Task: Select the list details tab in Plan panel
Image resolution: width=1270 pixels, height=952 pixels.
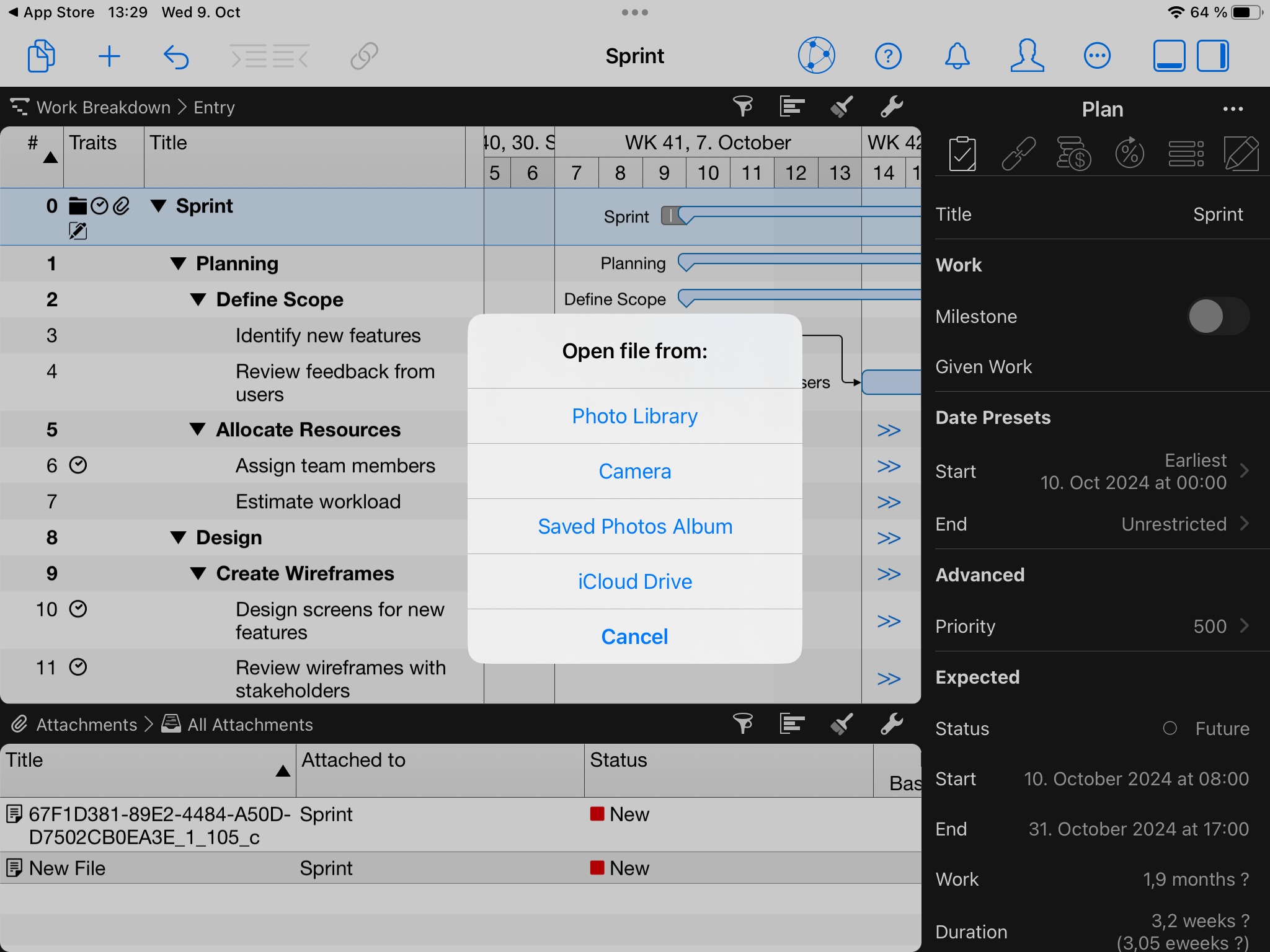Action: 1186,154
